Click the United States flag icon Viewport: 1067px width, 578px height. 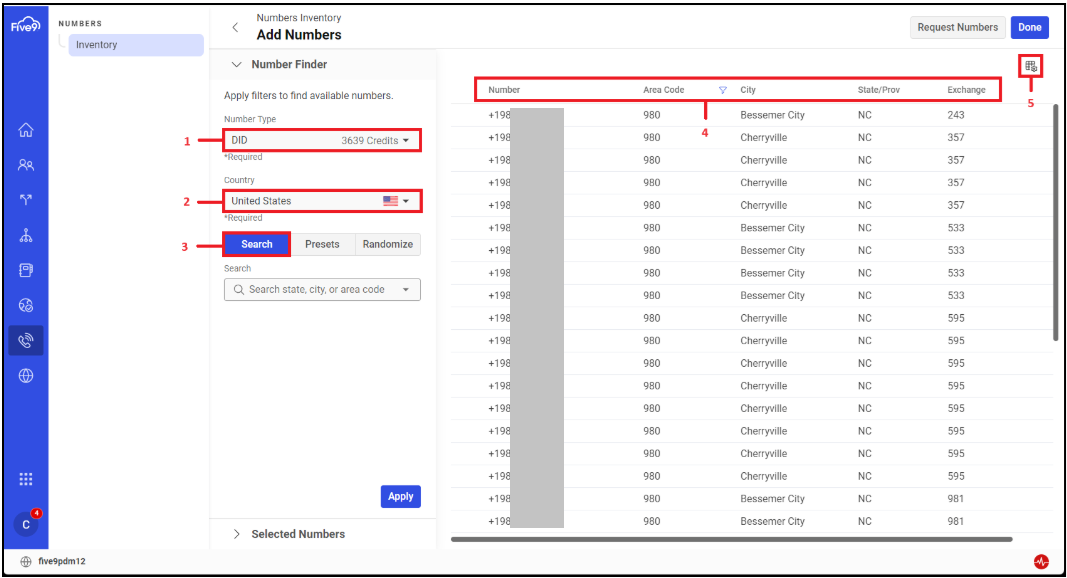pyautogui.click(x=391, y=201)
